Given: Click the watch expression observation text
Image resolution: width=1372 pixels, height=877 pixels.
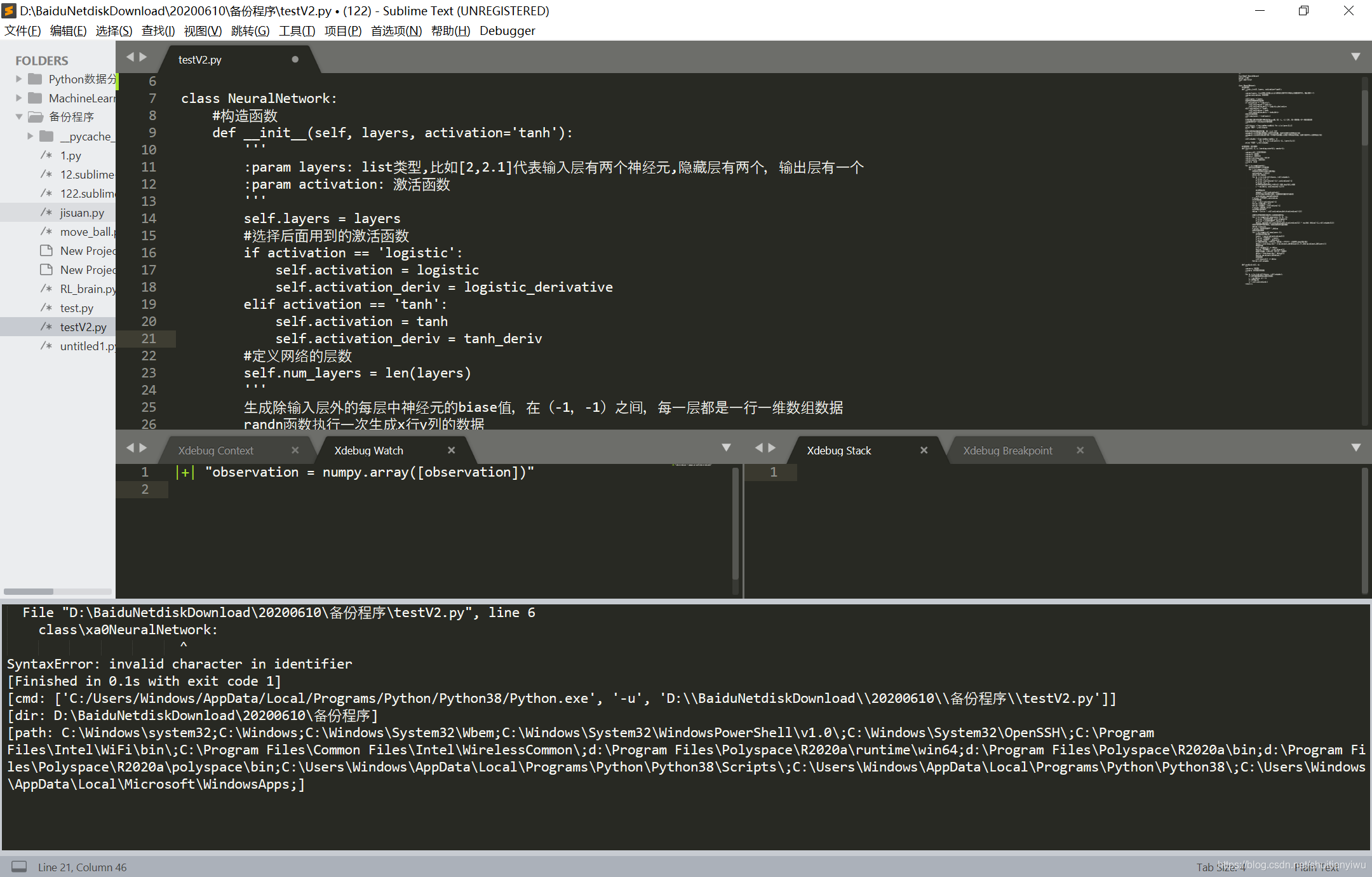Looking at the screenshot, I should (x=370, y=472).
